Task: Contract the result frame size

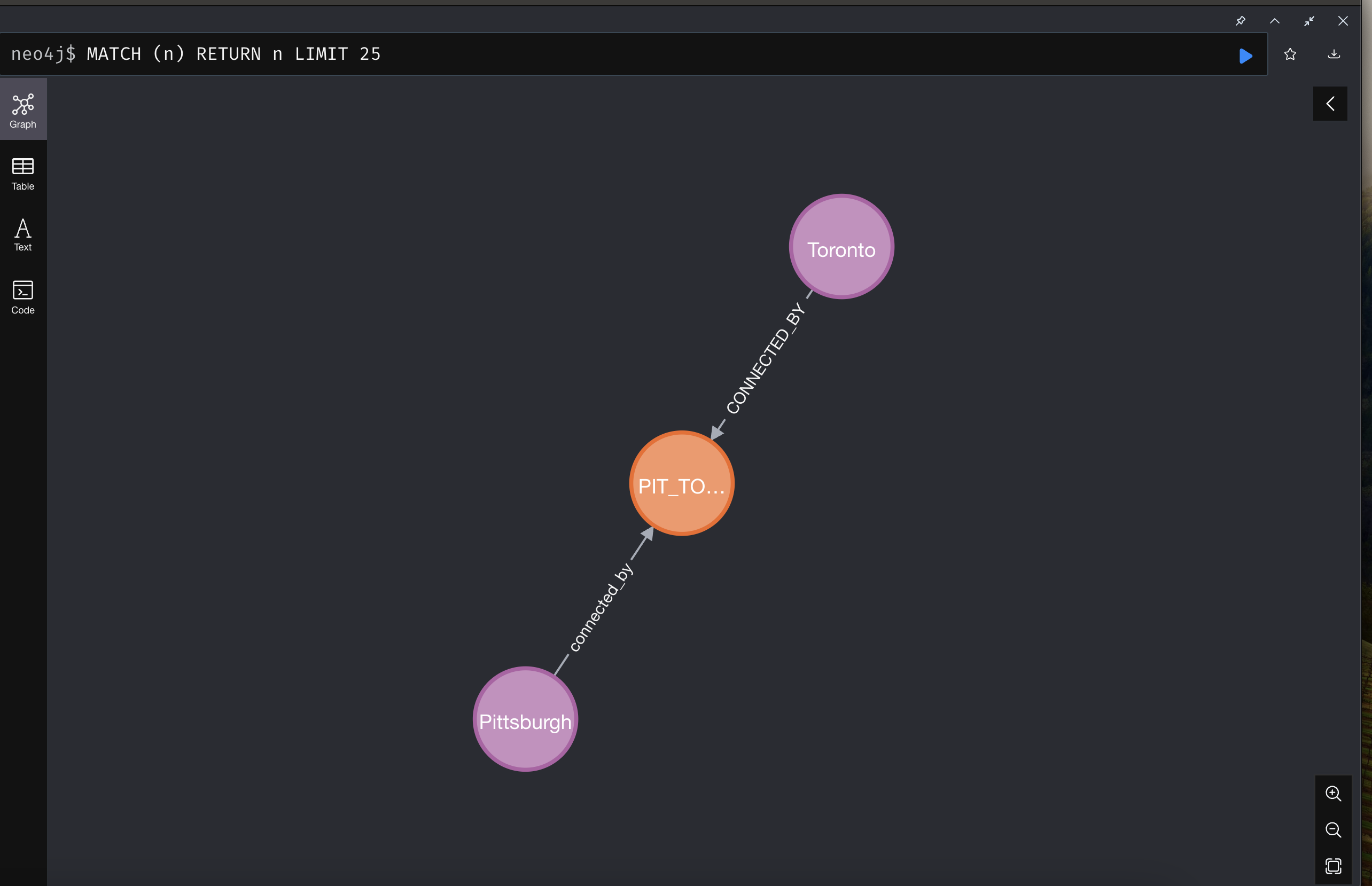Action: click(1309, 21)
